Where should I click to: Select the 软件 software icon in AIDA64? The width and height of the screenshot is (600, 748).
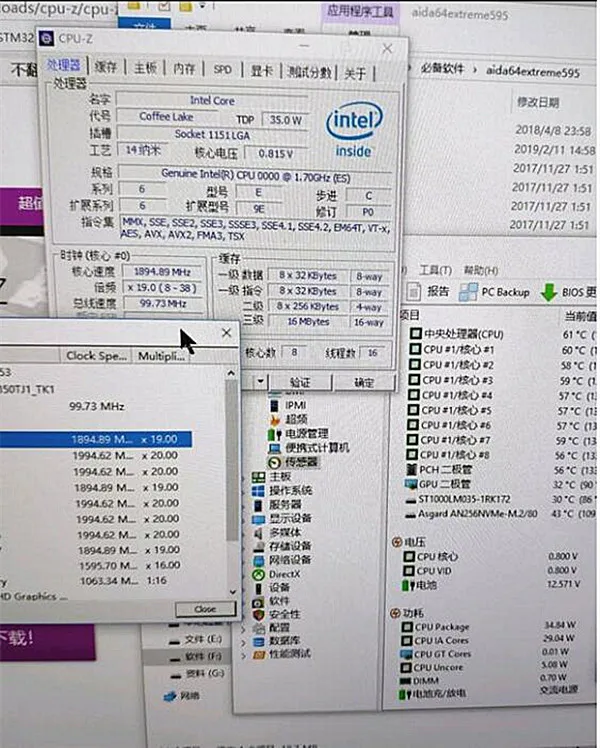point(259,602)
